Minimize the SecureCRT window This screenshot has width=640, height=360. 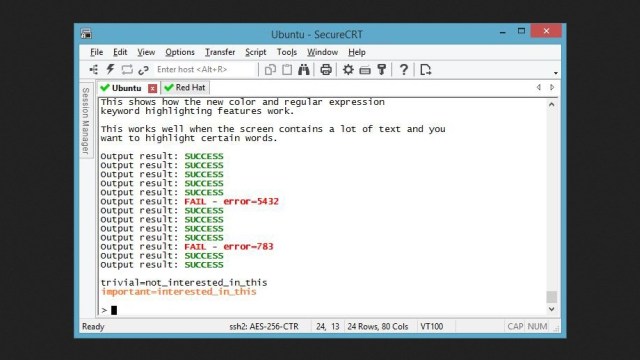pos(502,31)
